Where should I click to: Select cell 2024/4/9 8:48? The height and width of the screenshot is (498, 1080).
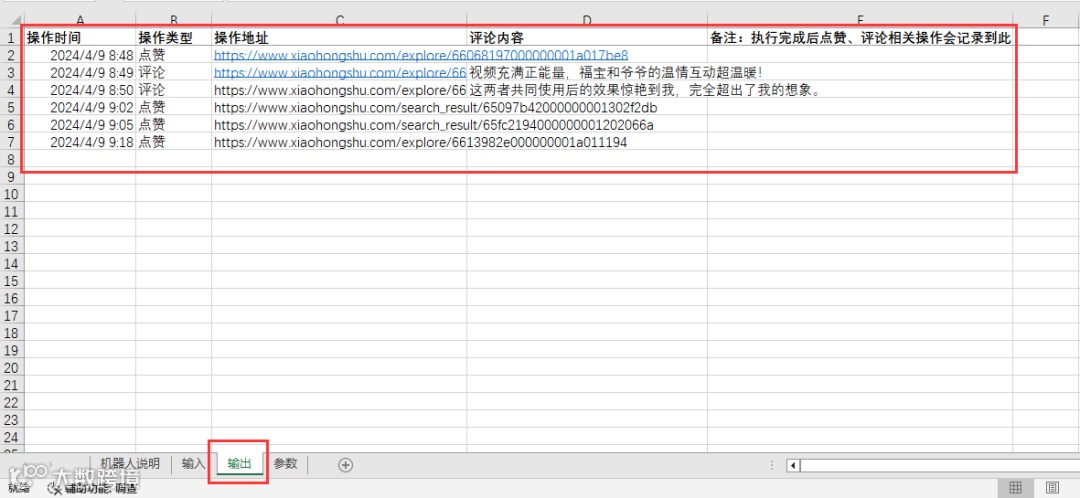click(x=80, y=55)
